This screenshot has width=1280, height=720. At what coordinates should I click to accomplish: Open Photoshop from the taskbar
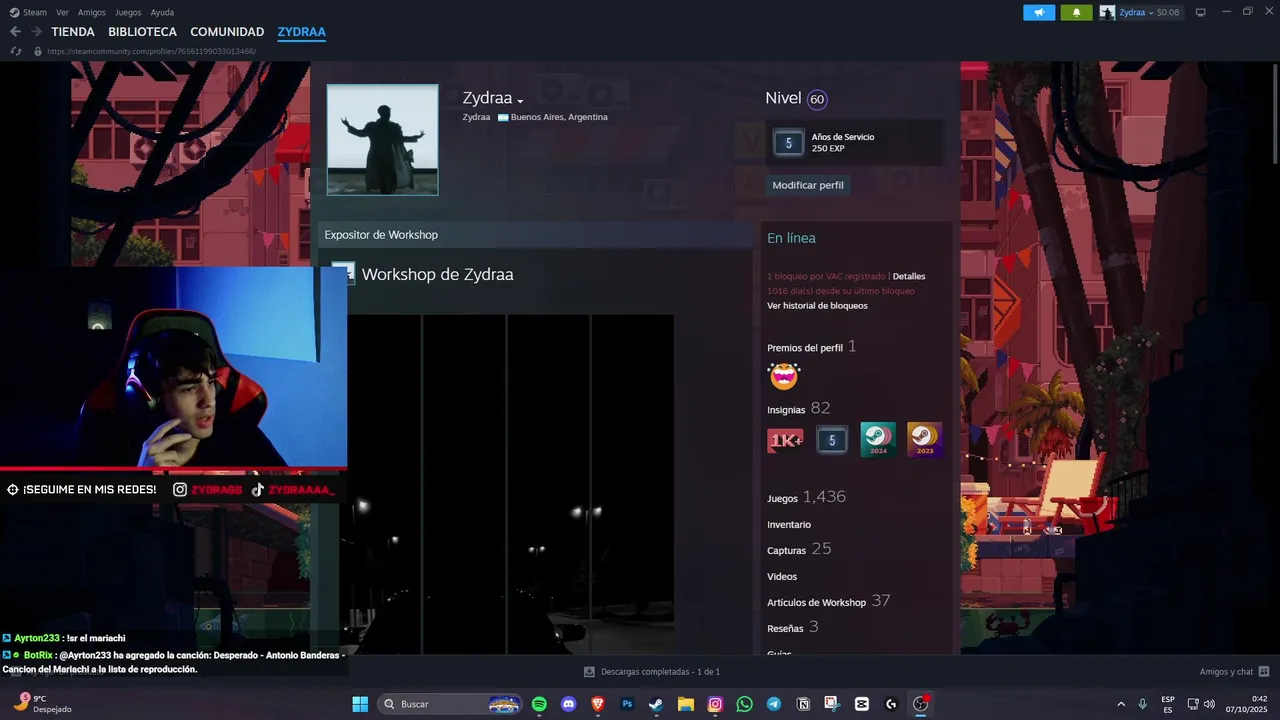click(x=627, y=704)
